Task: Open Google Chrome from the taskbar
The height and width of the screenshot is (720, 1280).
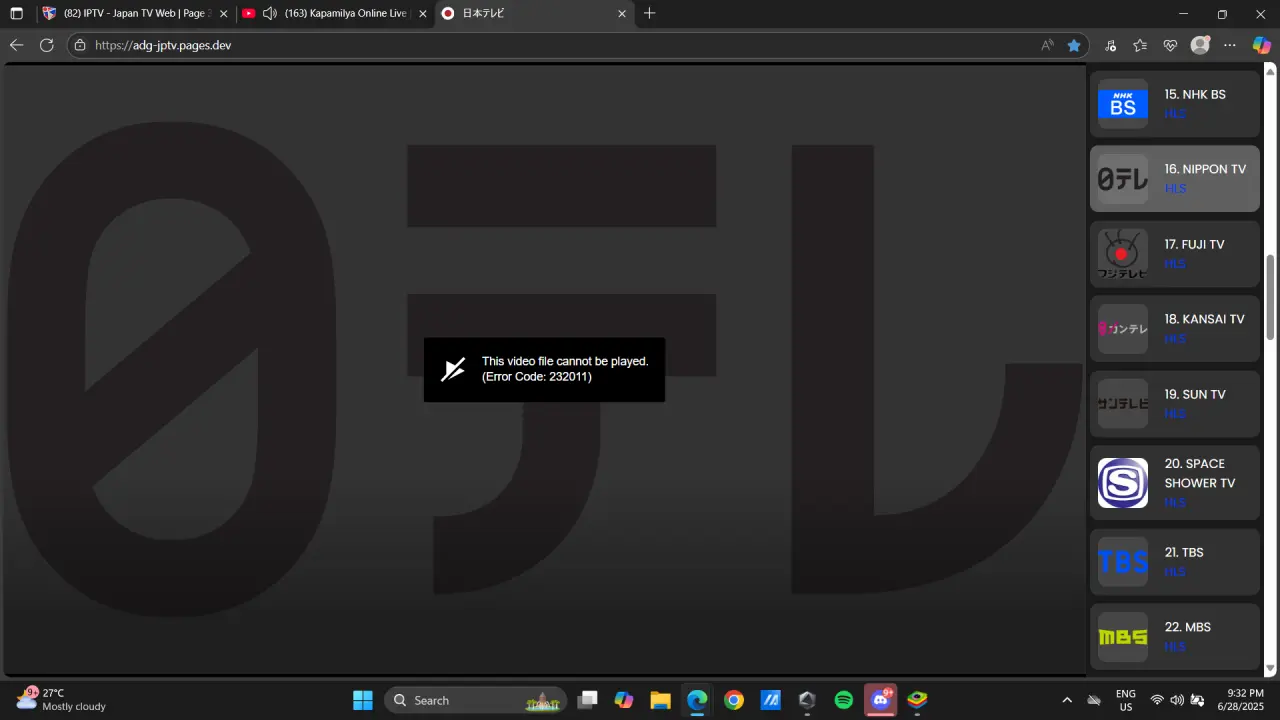Action: [734, 700]
